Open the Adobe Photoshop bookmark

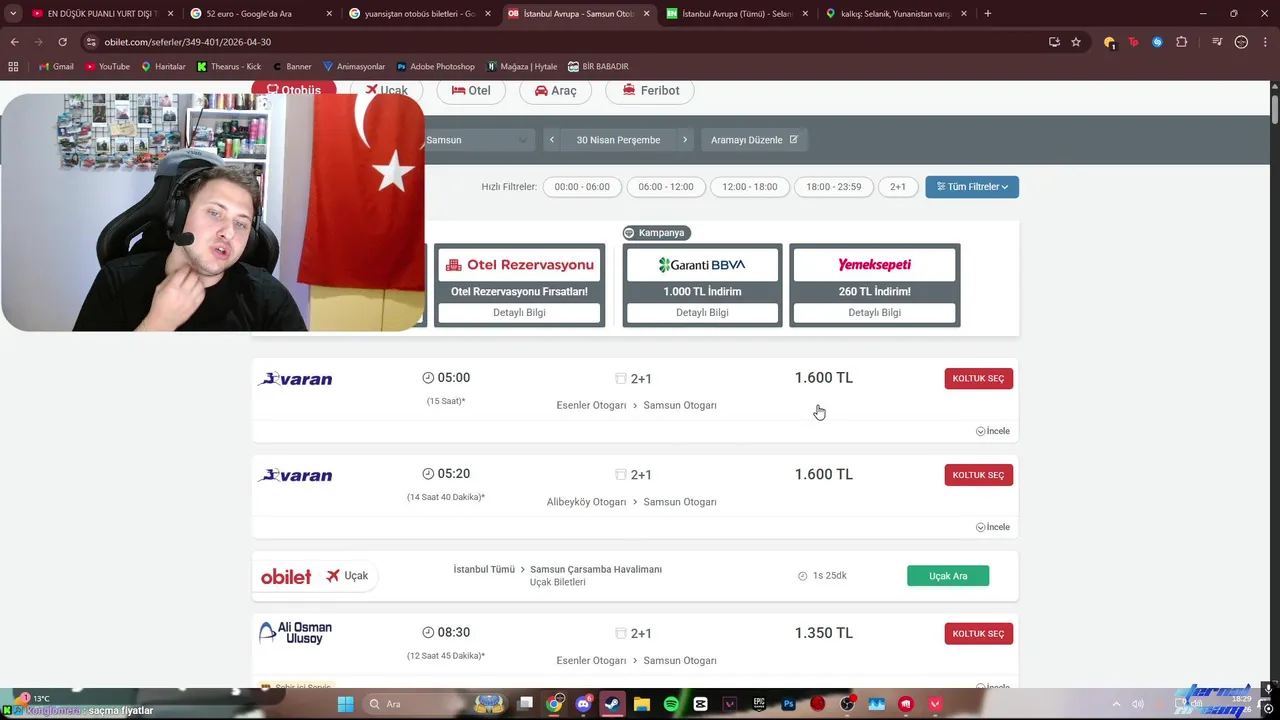tap(436, 67)
